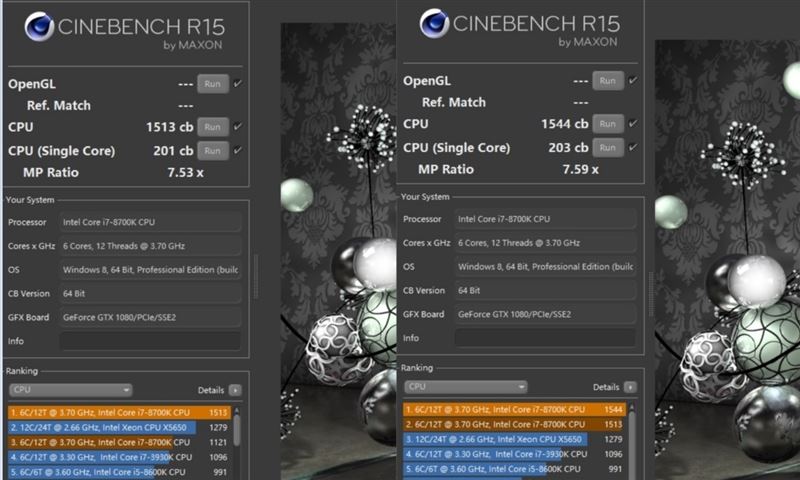The image size is (800, 480).
Task: Select the i5-8600K ranking entry in the right list
Action: click(514, 469)
